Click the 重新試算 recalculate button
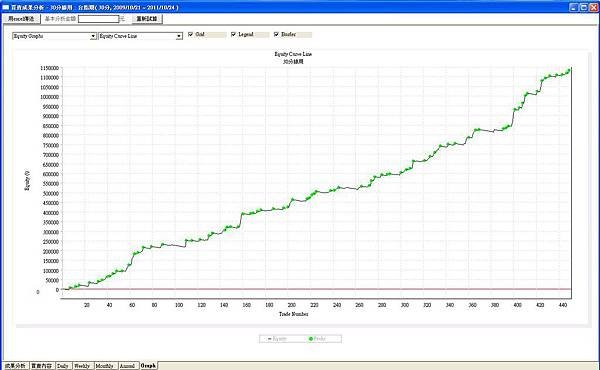Screen dimensions: 600x370 click(x=147, y=19)
